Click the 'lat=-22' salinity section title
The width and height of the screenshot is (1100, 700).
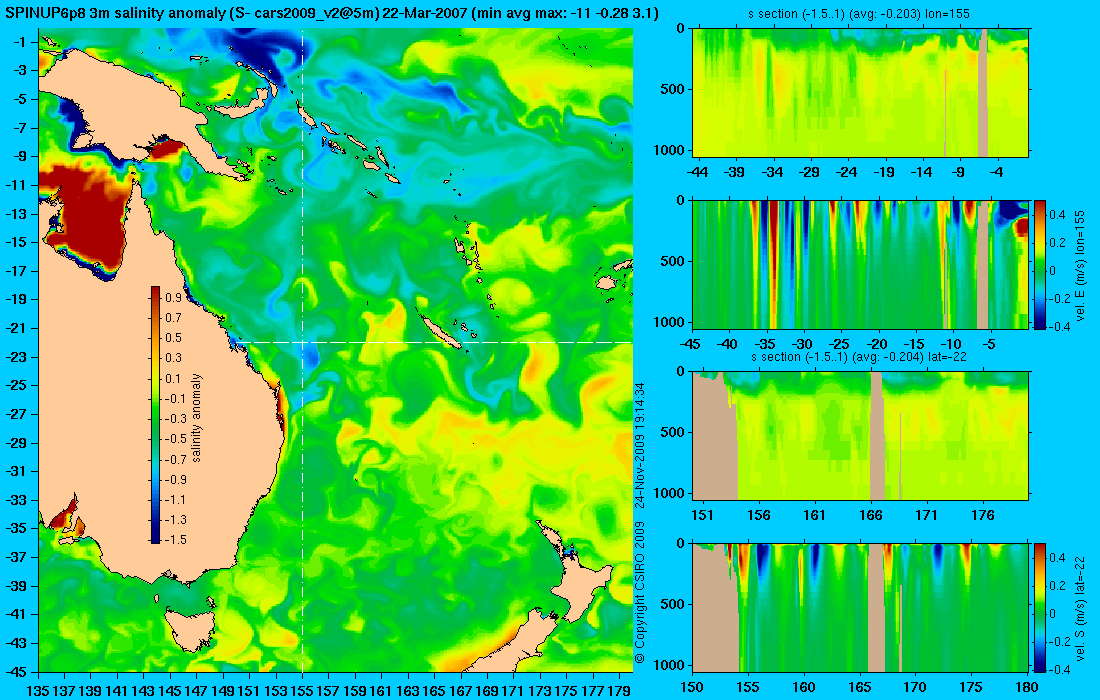(861, 357)
